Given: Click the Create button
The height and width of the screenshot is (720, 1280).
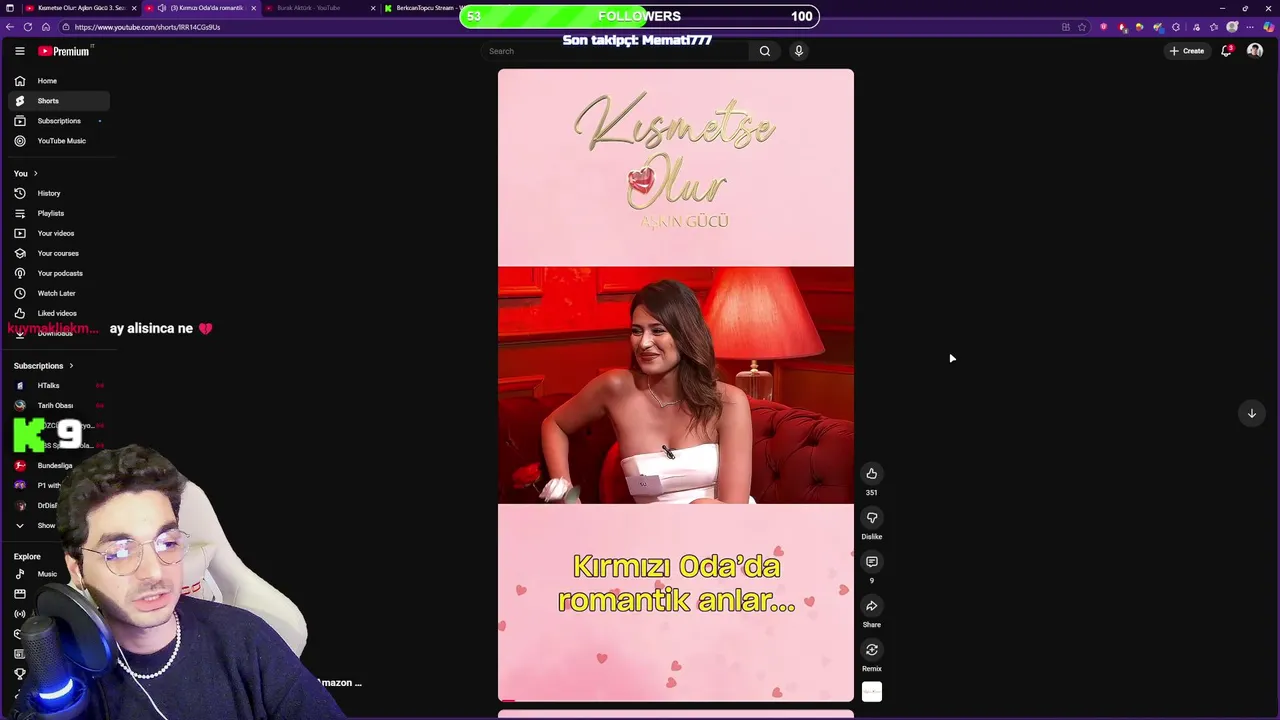Looking at the screenshot, I should pyautogui.click(x=1187, y=51).
